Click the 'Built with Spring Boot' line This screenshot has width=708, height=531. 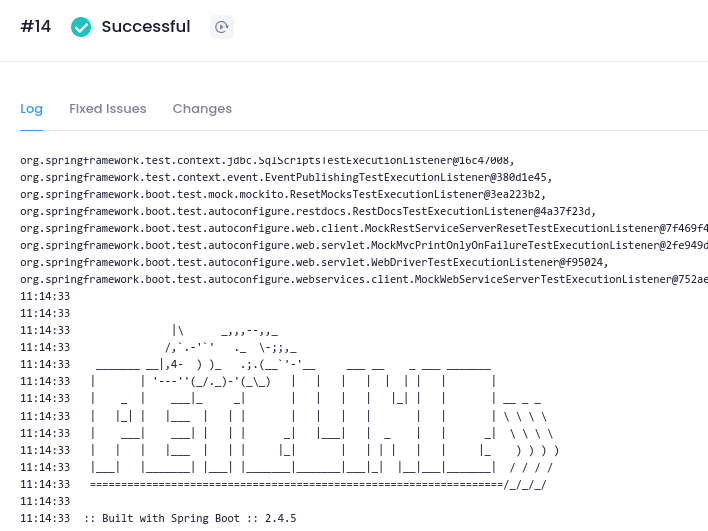click(158, 518)
